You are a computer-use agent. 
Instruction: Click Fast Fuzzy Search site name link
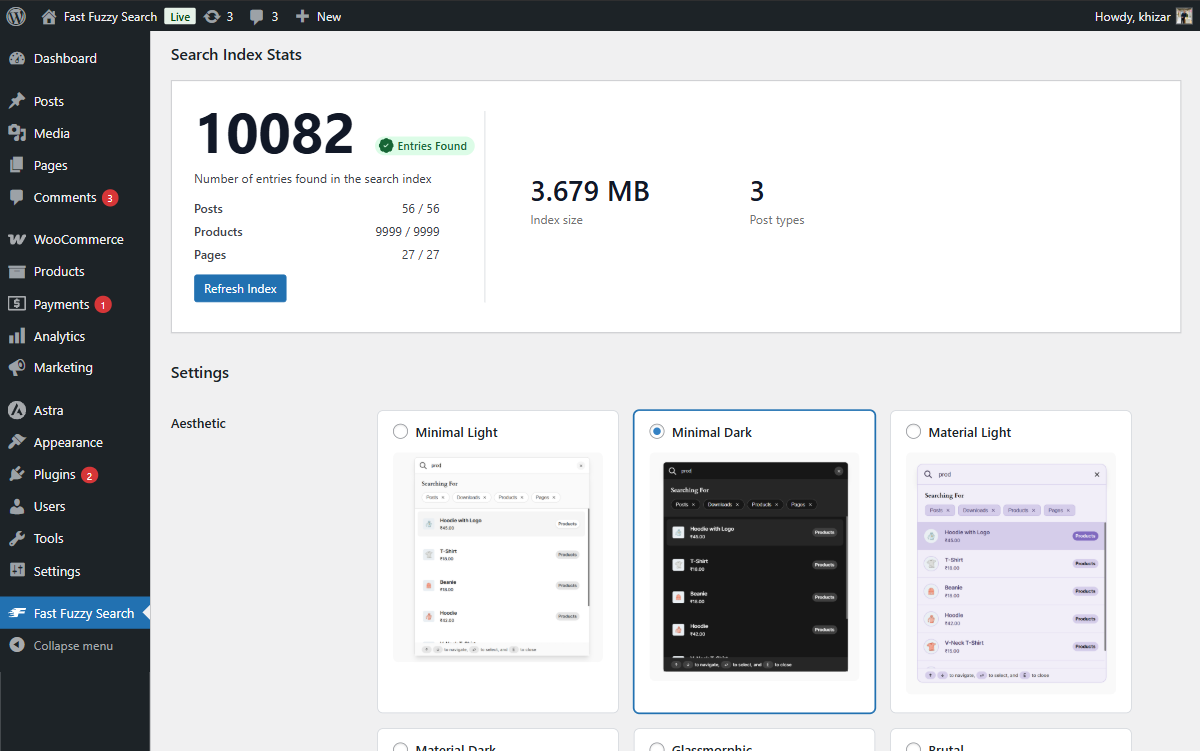110,16
